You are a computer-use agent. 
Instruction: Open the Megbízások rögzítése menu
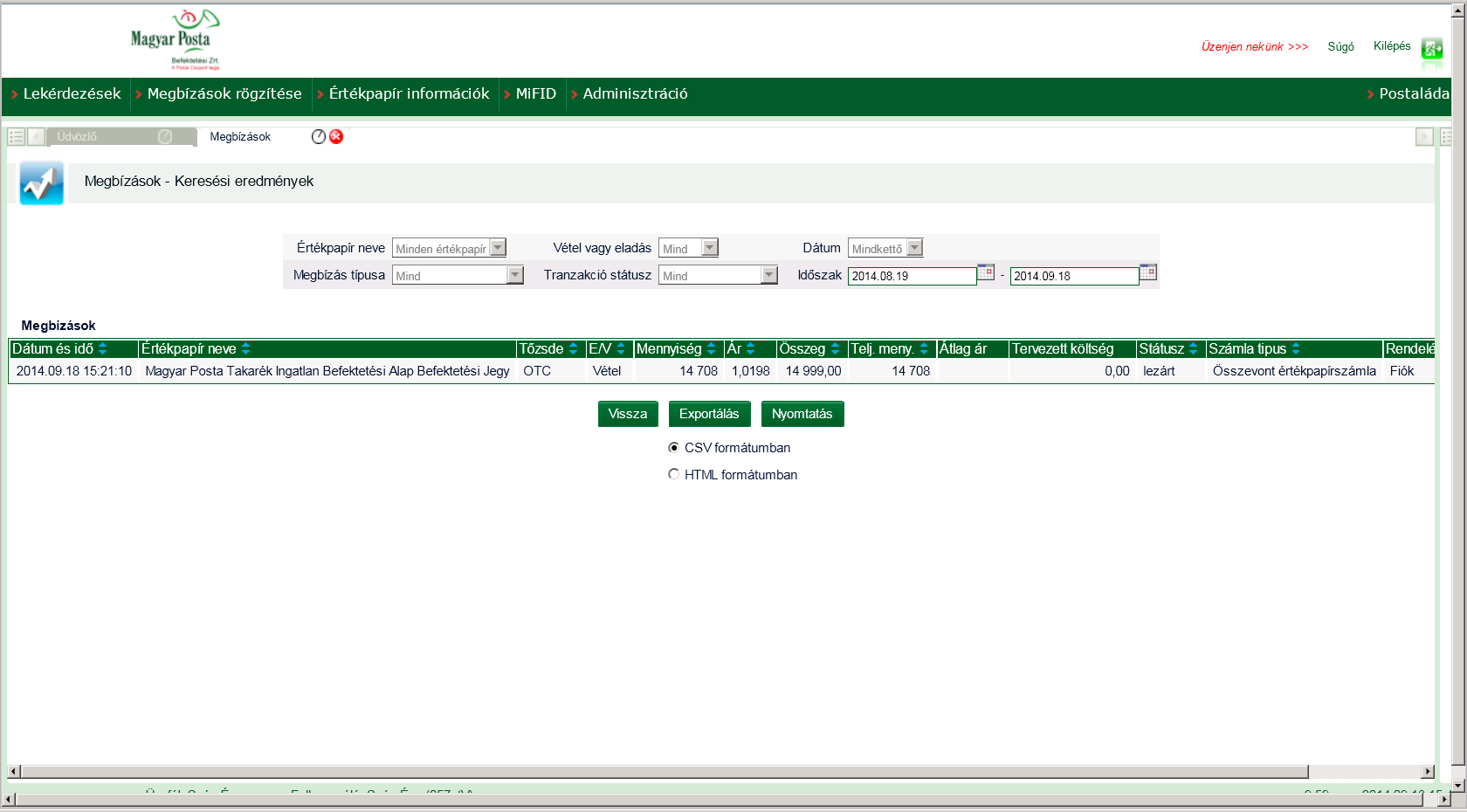224,93
